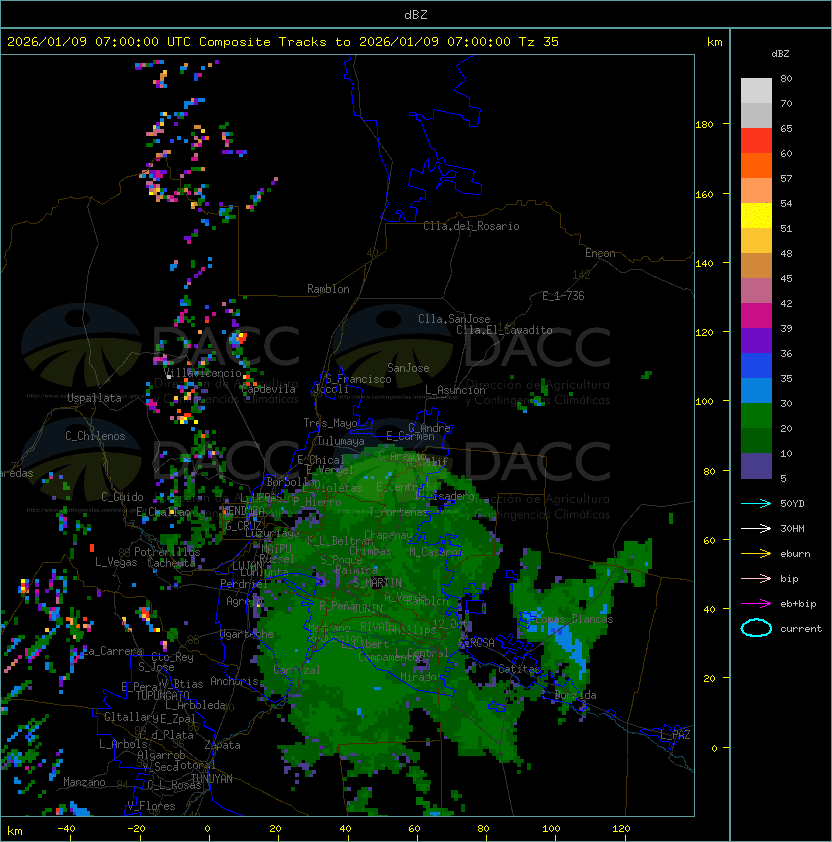Click the 'Capdevila' map label
Screen dimensions: 832x842
click(269, 389)
